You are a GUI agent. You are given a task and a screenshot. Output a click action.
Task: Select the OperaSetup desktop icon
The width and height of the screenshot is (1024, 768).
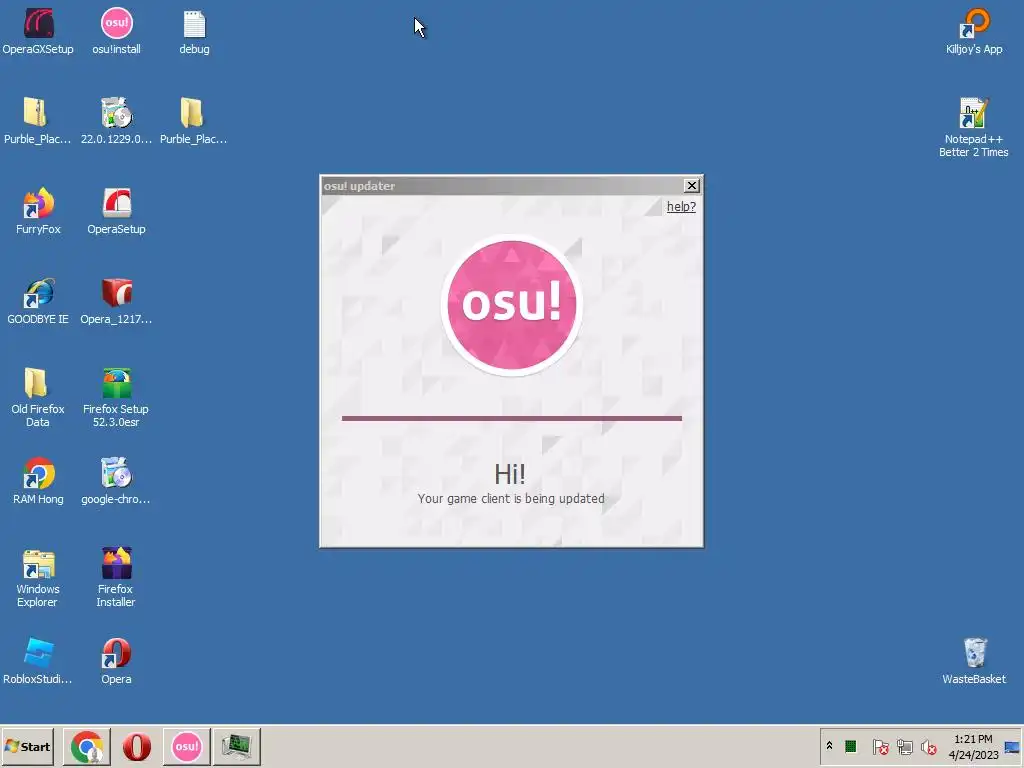pyautogui.click(x=116, y=211)
